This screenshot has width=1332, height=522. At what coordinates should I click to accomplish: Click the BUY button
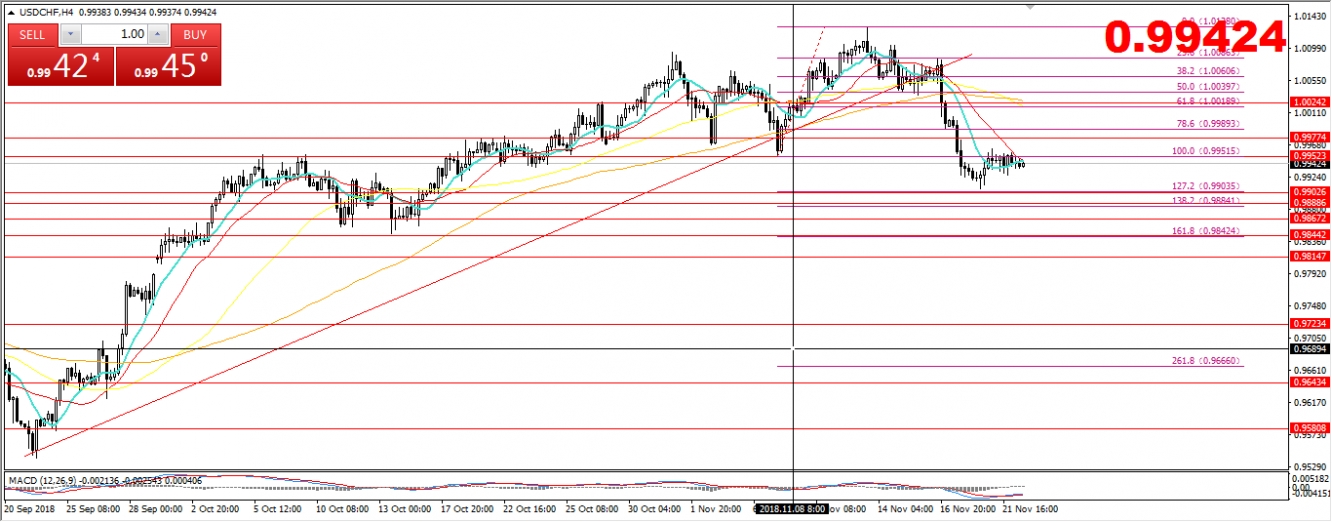click(195, 35)
